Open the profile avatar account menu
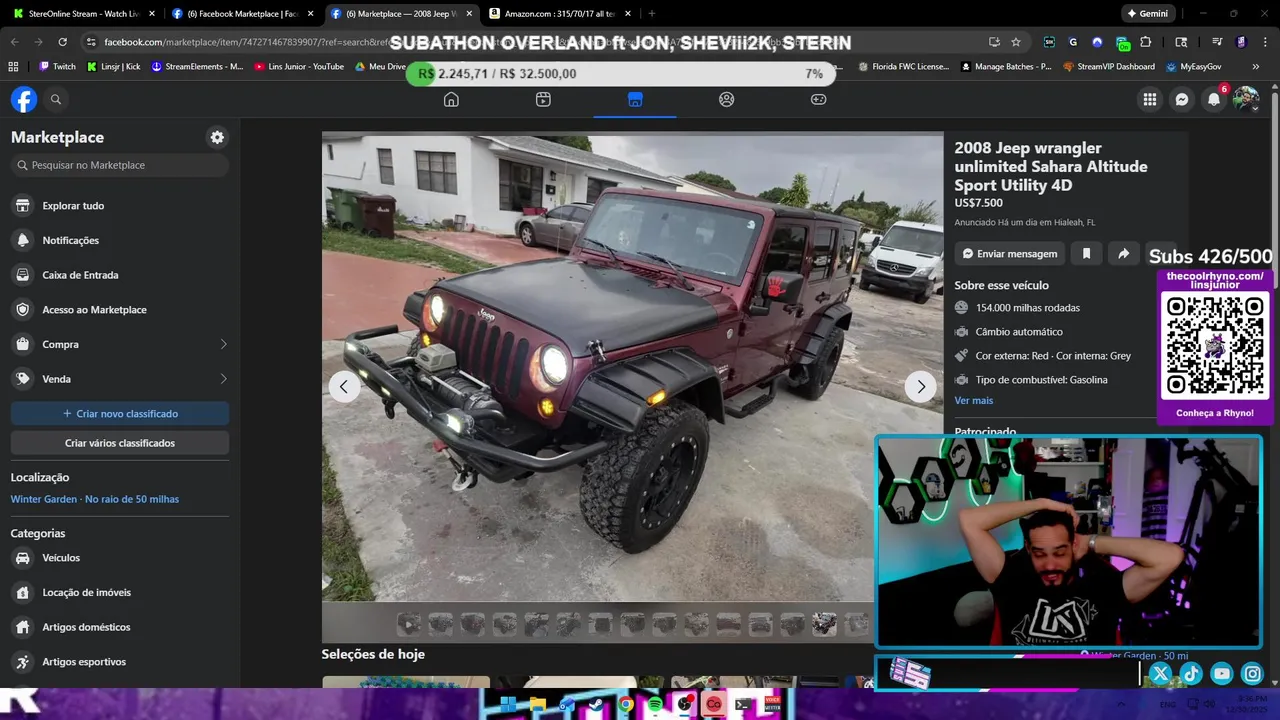1280x720 pixels. point(1245,99)
